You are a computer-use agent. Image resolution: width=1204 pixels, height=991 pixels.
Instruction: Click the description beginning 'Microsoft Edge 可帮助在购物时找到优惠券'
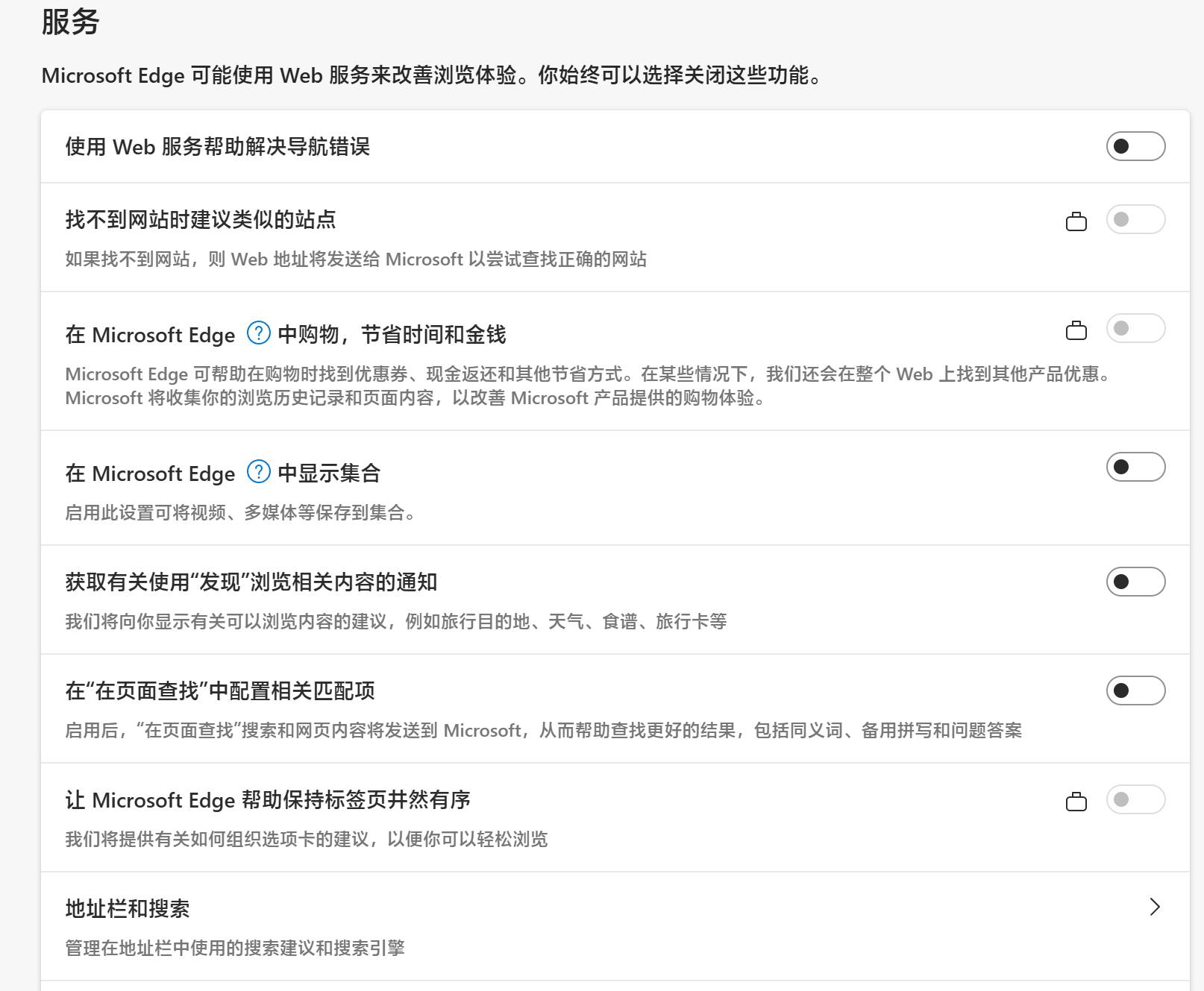coord(589,386)
